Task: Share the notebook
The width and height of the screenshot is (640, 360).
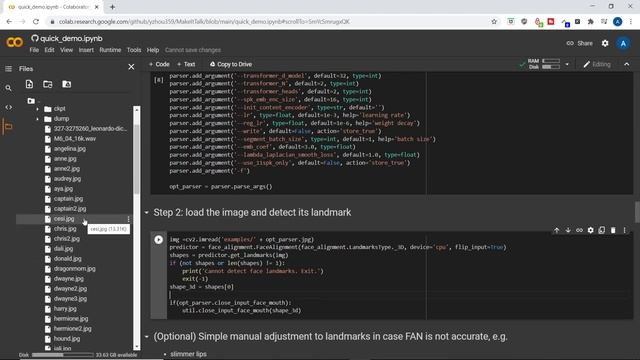Action: [580, 43]
